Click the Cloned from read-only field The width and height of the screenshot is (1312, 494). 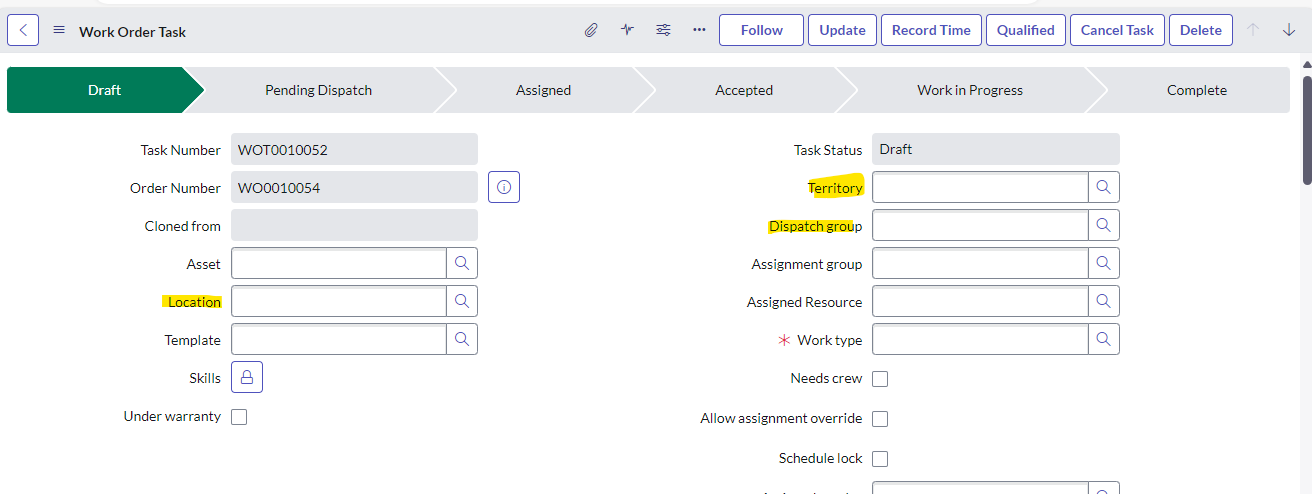click(354, 225)
